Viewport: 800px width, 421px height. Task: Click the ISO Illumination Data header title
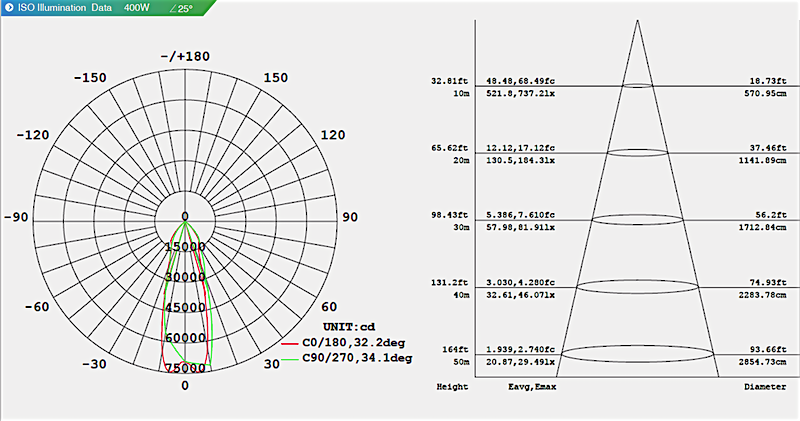[65, 8]
